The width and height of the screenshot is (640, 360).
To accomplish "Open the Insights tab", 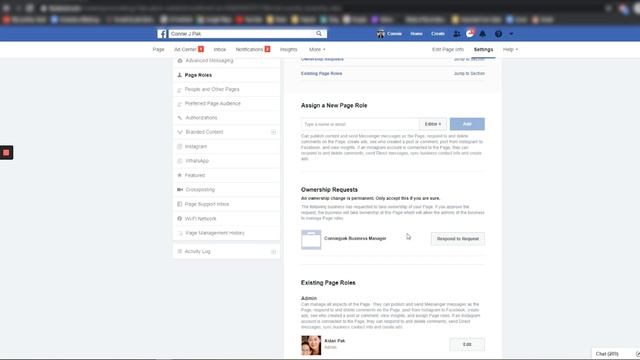I will tap(289, 49).
